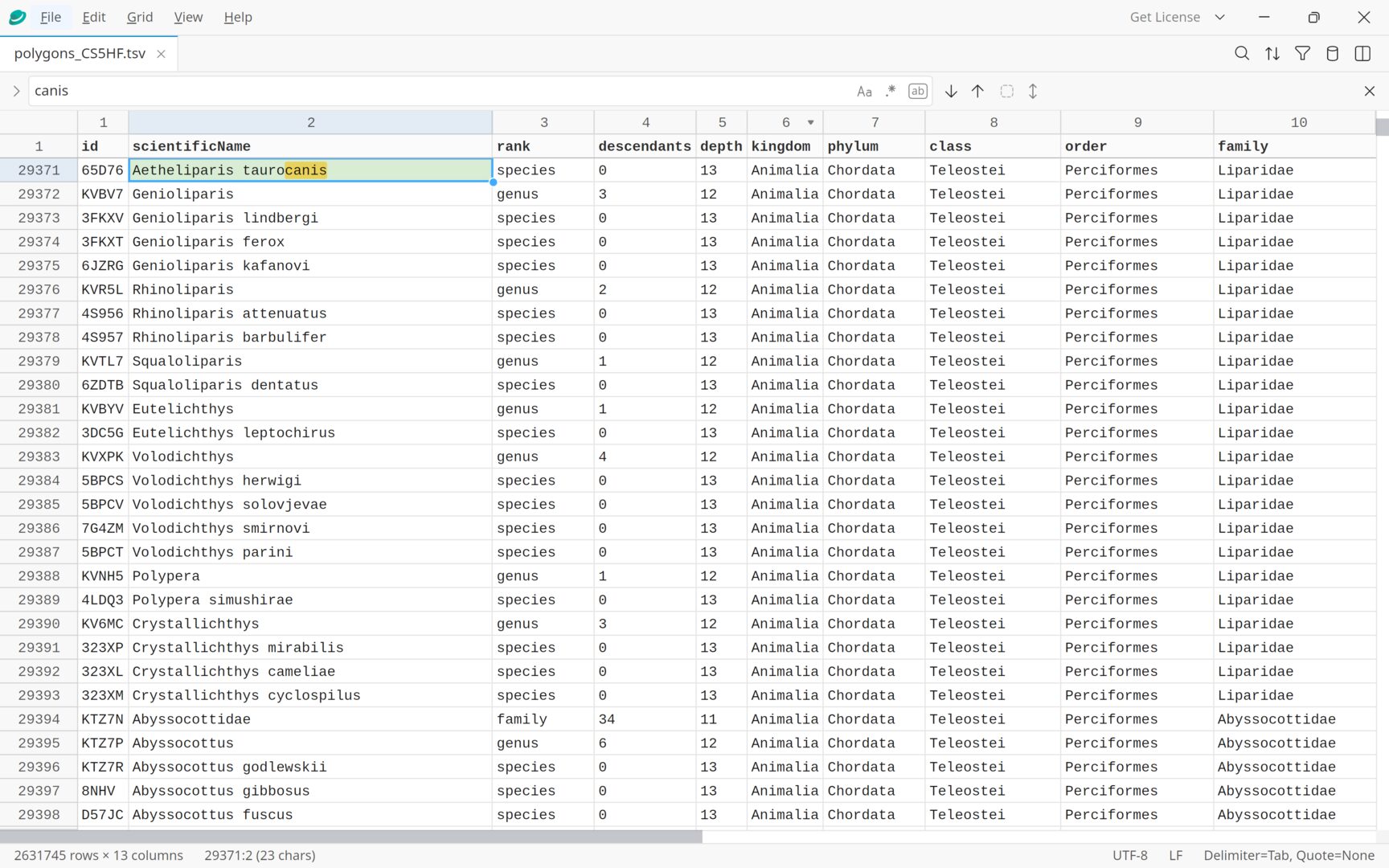This screenshot has width=1389, height=868.
Task: Click the LF line ending indicator
Action: [x=1175, y=855]
